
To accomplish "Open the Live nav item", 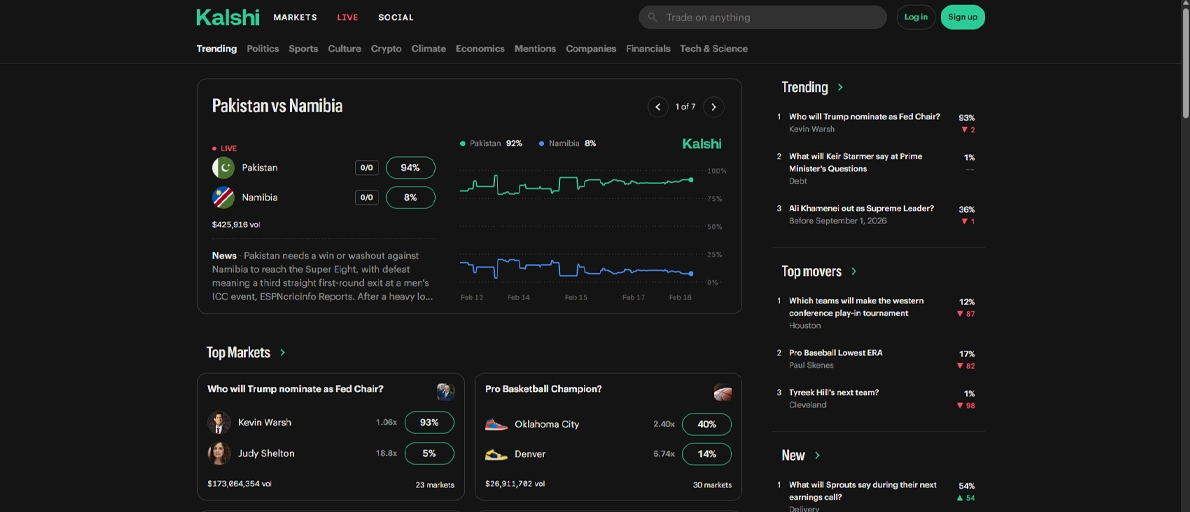I will tap(348, 17).
